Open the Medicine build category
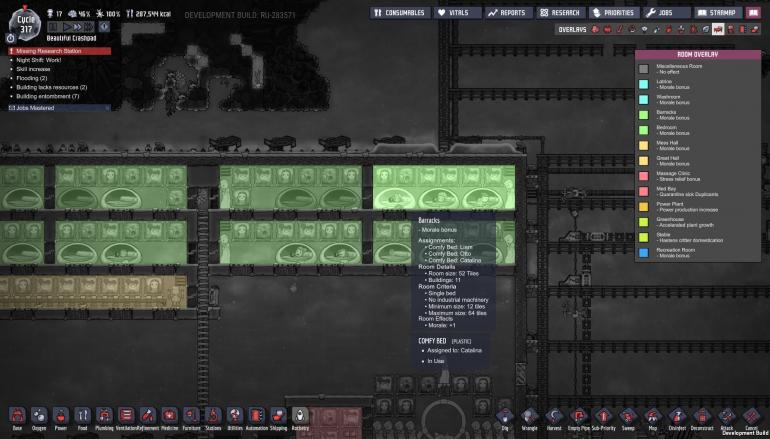 pos(169,416)
